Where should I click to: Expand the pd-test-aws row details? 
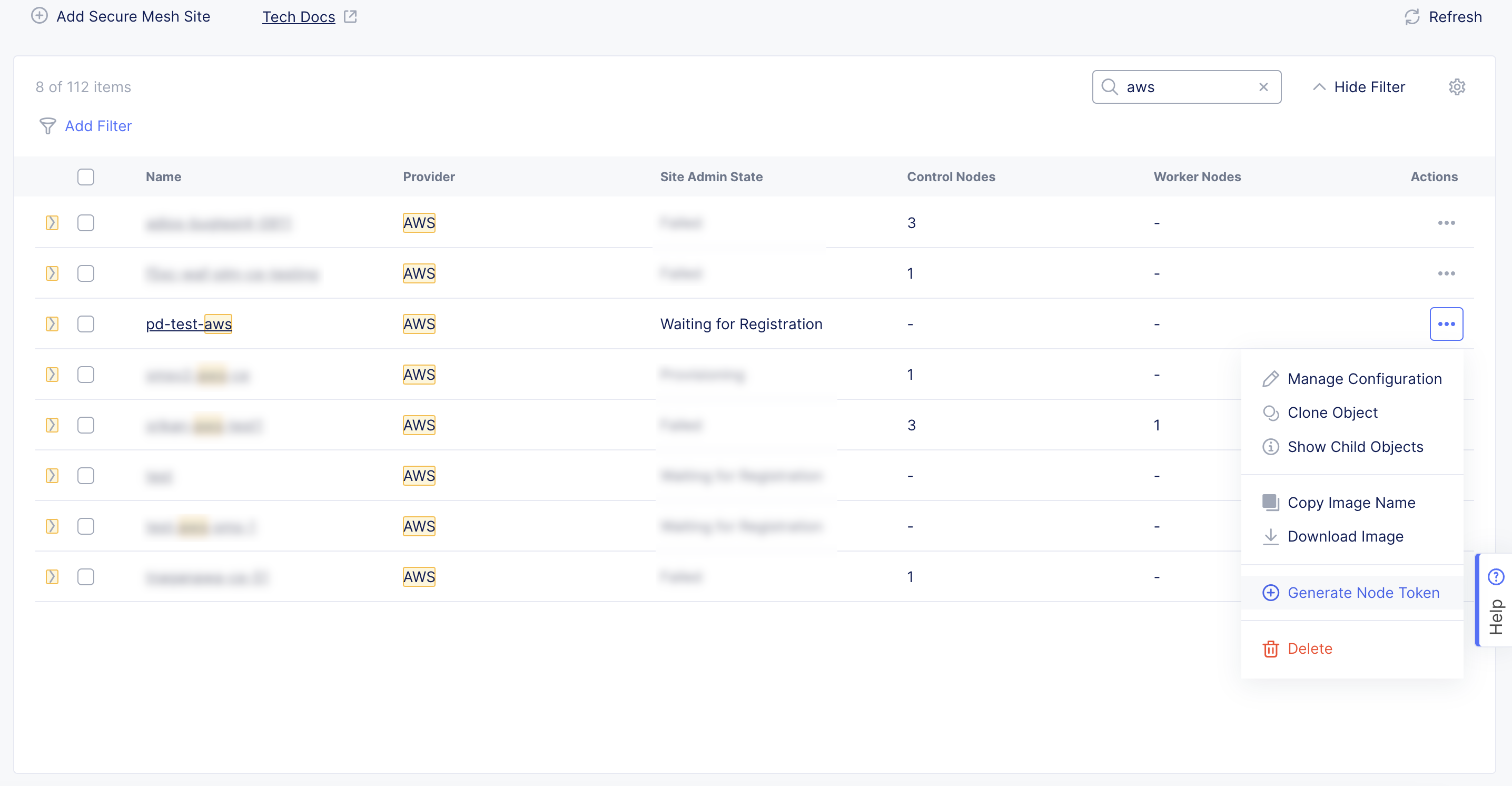pos(52,324)
